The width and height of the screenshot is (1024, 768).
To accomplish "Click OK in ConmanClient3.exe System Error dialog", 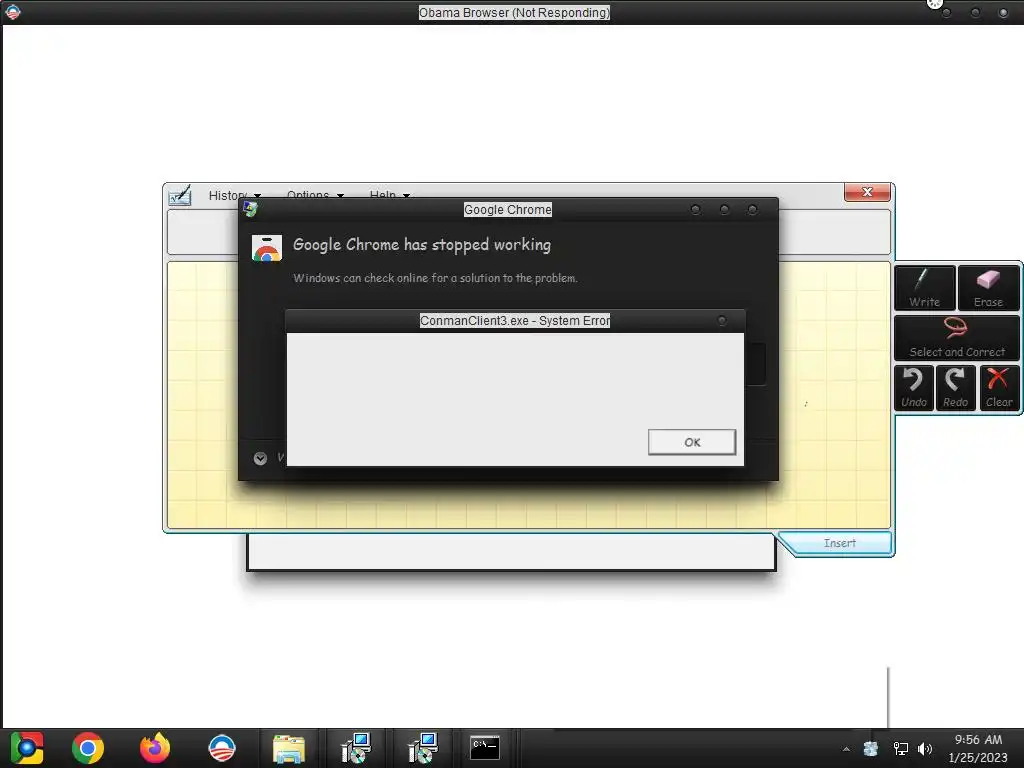I will click(x=692, y=442).
